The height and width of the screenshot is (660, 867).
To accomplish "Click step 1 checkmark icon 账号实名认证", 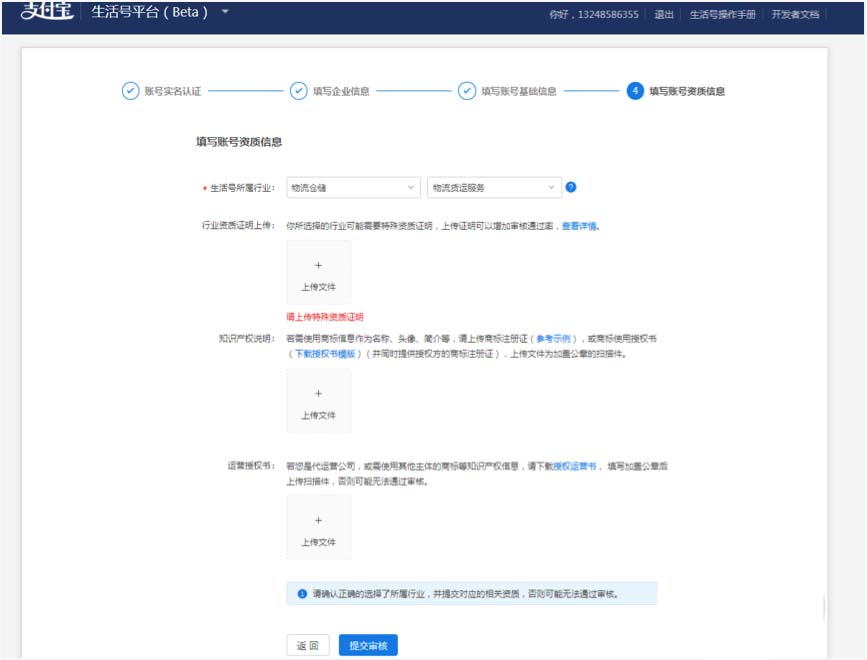I will click(130, 91).
